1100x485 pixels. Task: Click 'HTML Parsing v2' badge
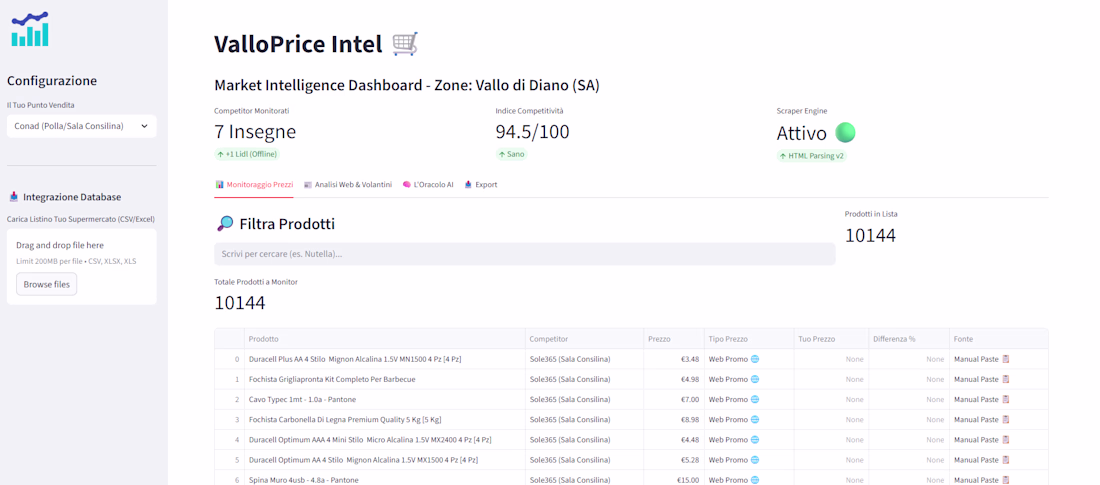pyautogui.click(x=812, y=156)
